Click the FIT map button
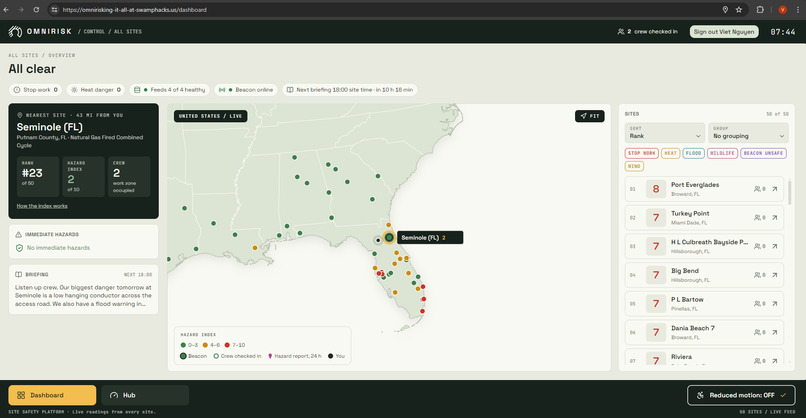The height and width of the screenshot is (418, 806). [590, 116]
